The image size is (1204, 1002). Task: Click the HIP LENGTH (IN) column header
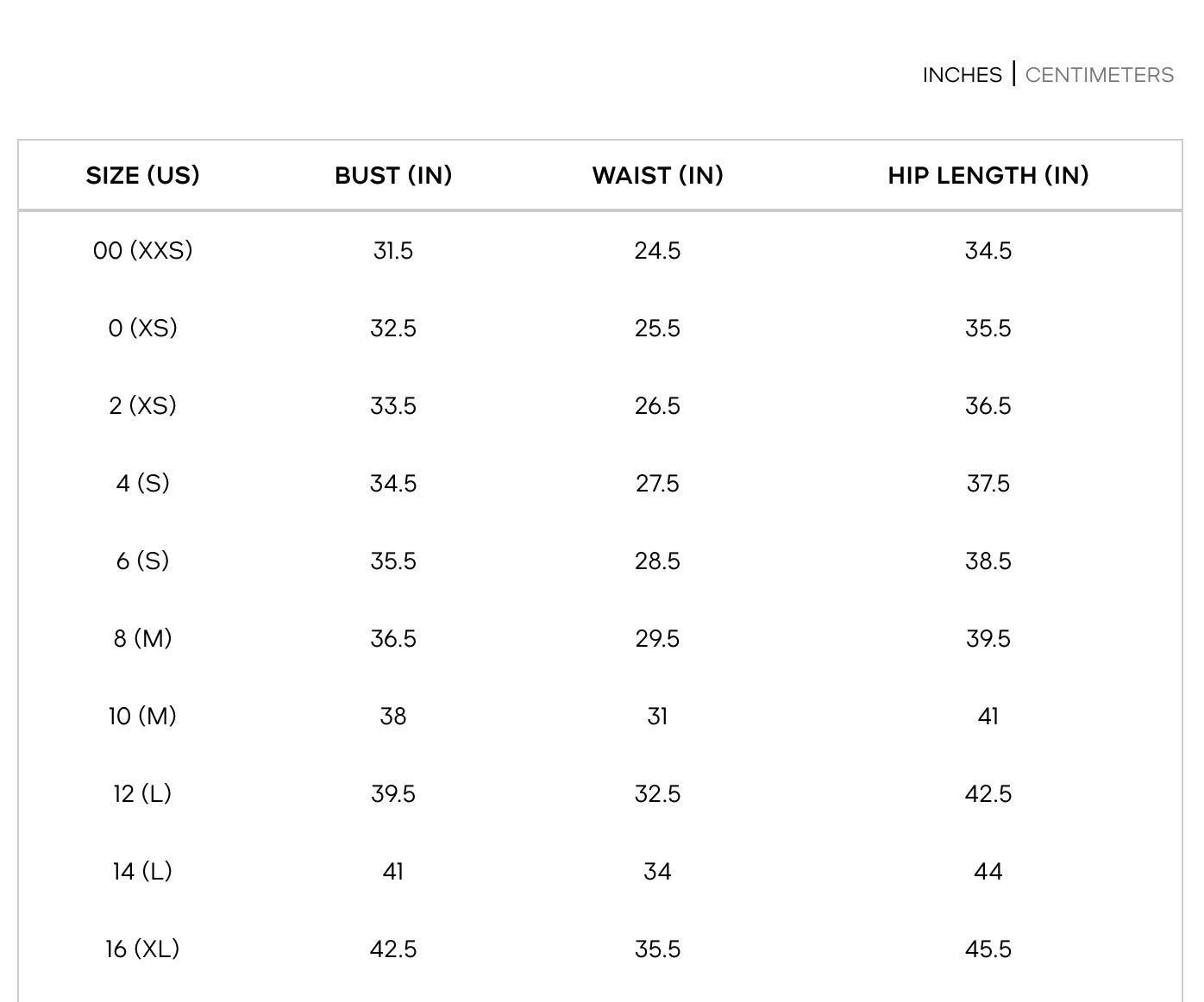[988, 175]
